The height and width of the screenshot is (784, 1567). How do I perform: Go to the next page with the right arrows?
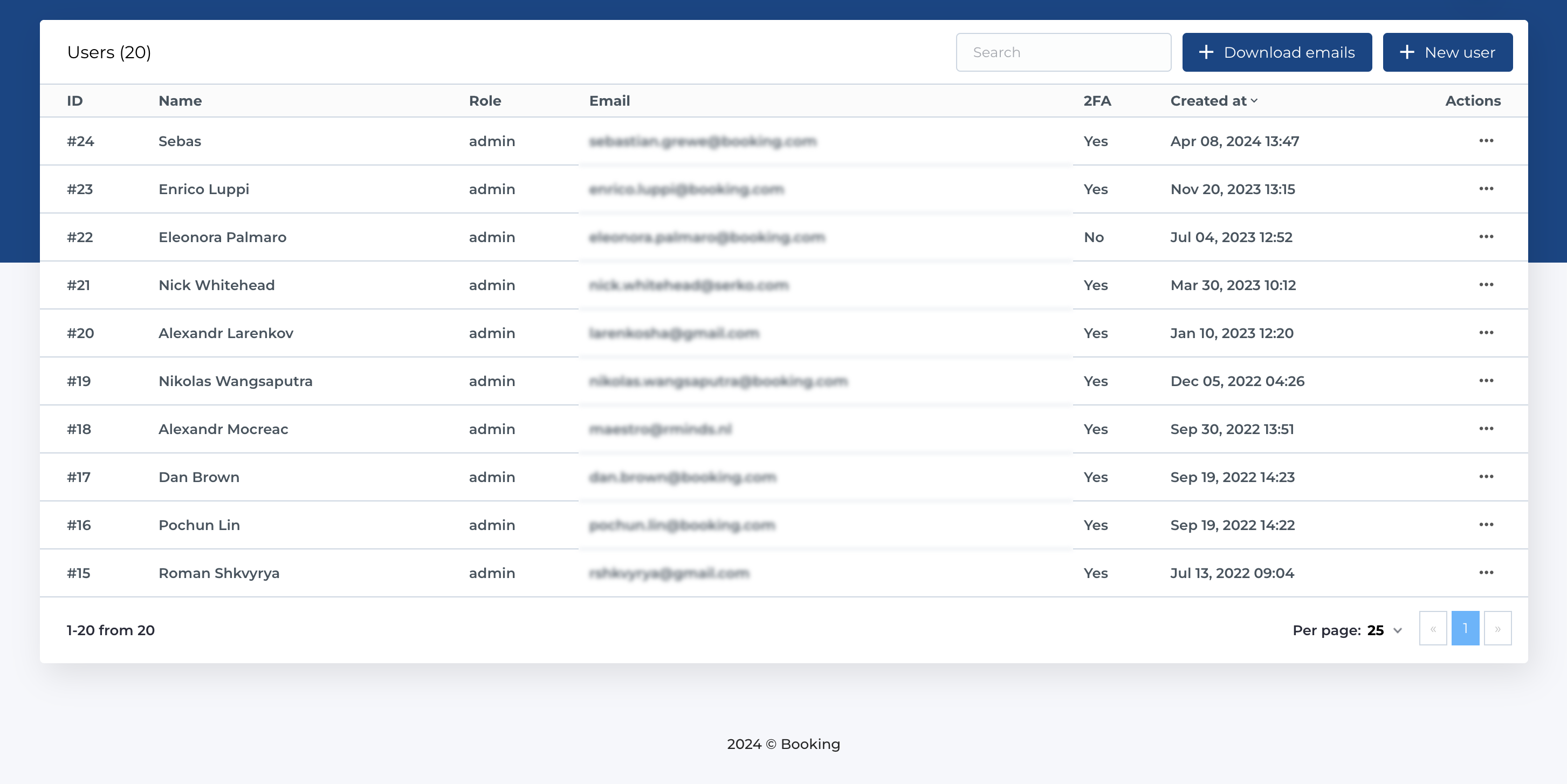(x=1496, y=628)
